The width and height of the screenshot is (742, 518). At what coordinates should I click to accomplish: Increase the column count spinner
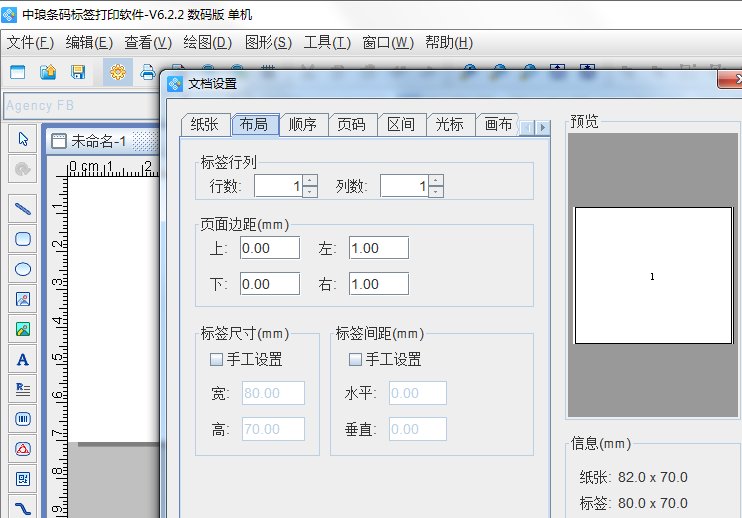click(x=436, y=180)
